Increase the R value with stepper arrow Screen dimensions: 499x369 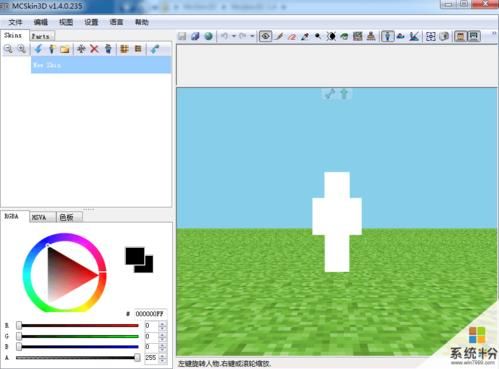coord(162,323)
